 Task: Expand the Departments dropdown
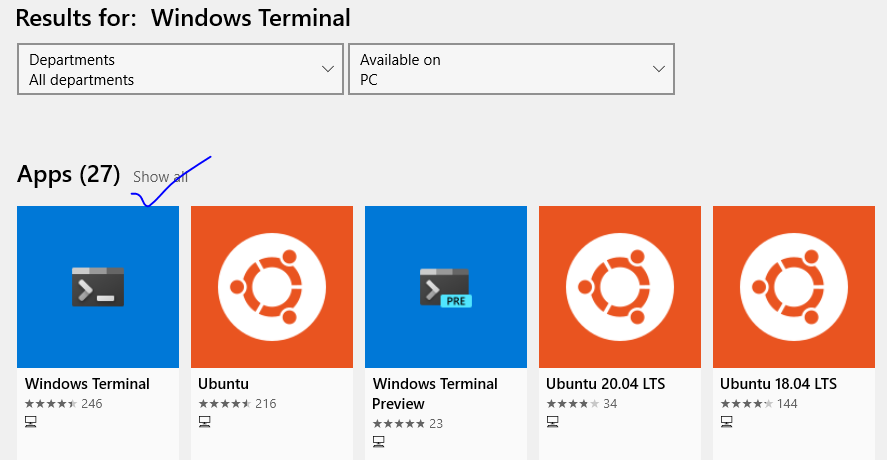[x=180, y=69]
